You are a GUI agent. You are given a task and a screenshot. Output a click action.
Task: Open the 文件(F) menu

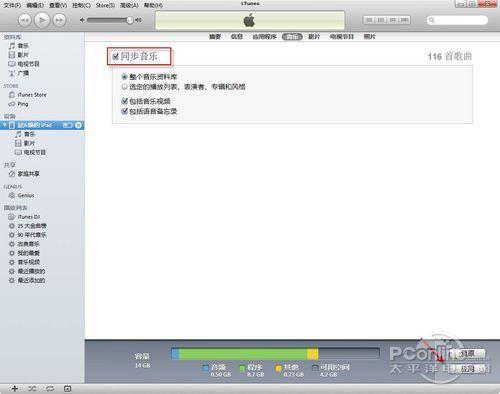point(12,5)
